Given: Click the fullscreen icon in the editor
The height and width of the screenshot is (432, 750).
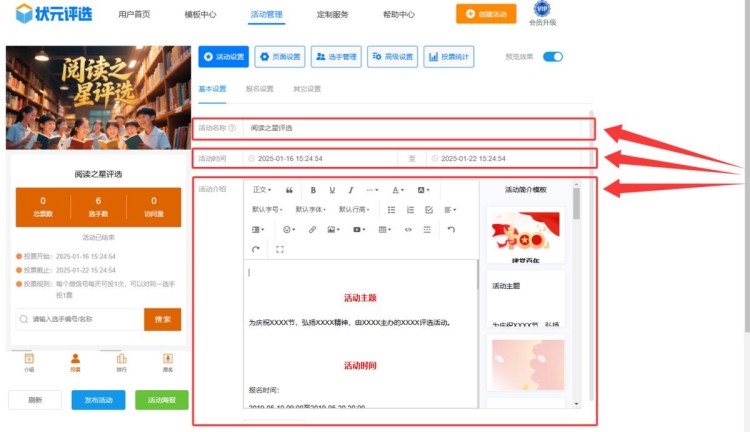Looking at the screenshot, I should pyautogui.click(x=279, y=249).
